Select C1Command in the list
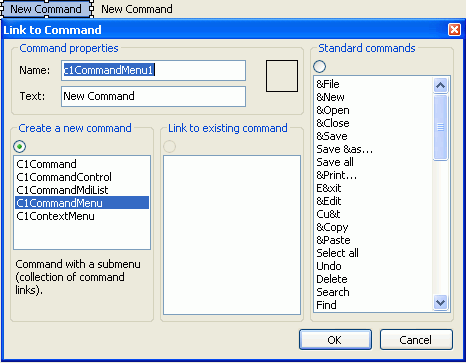This screenshot has width=466, height=363. click(82, 164)
